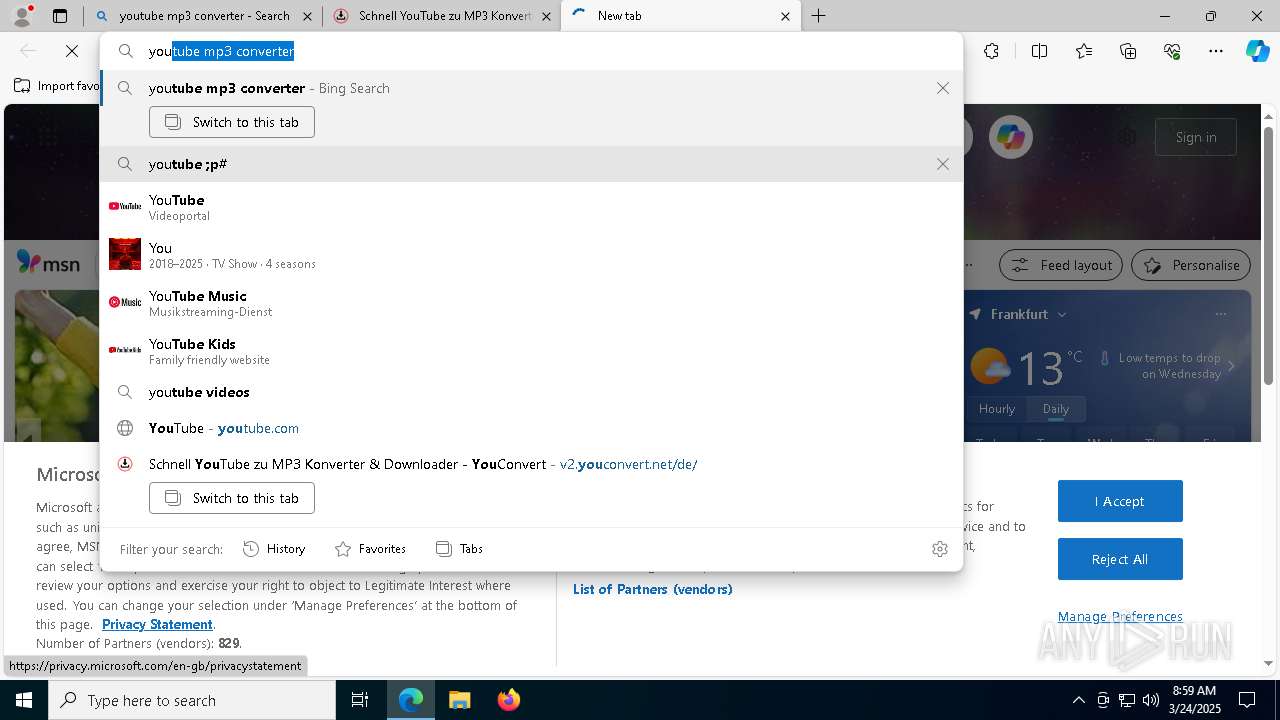Filter search by History
Image resolution: width=1280 pixels, height=720 pixels.
pos(274,549)
